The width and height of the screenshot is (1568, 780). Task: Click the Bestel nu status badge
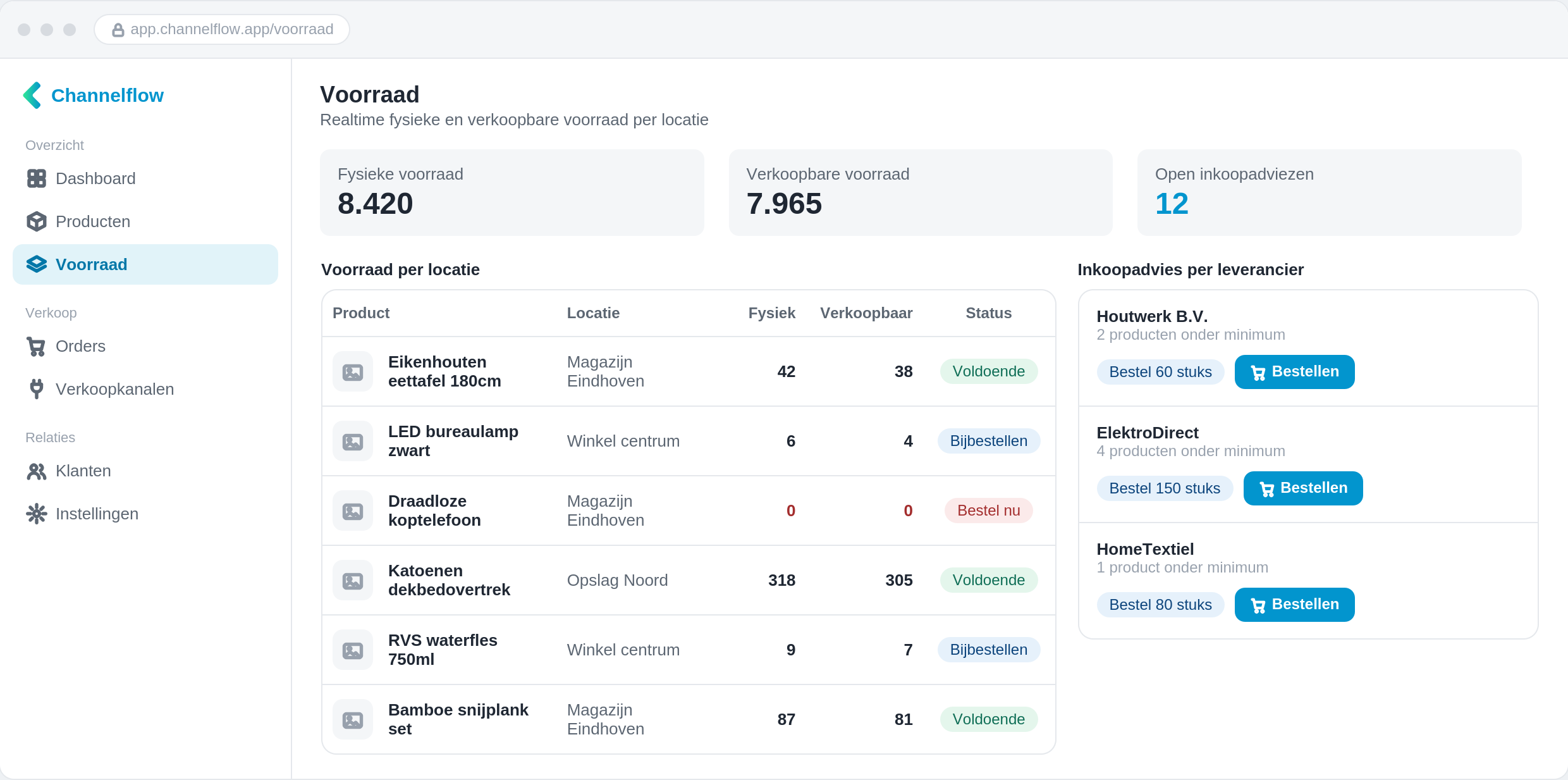(988, 511)
